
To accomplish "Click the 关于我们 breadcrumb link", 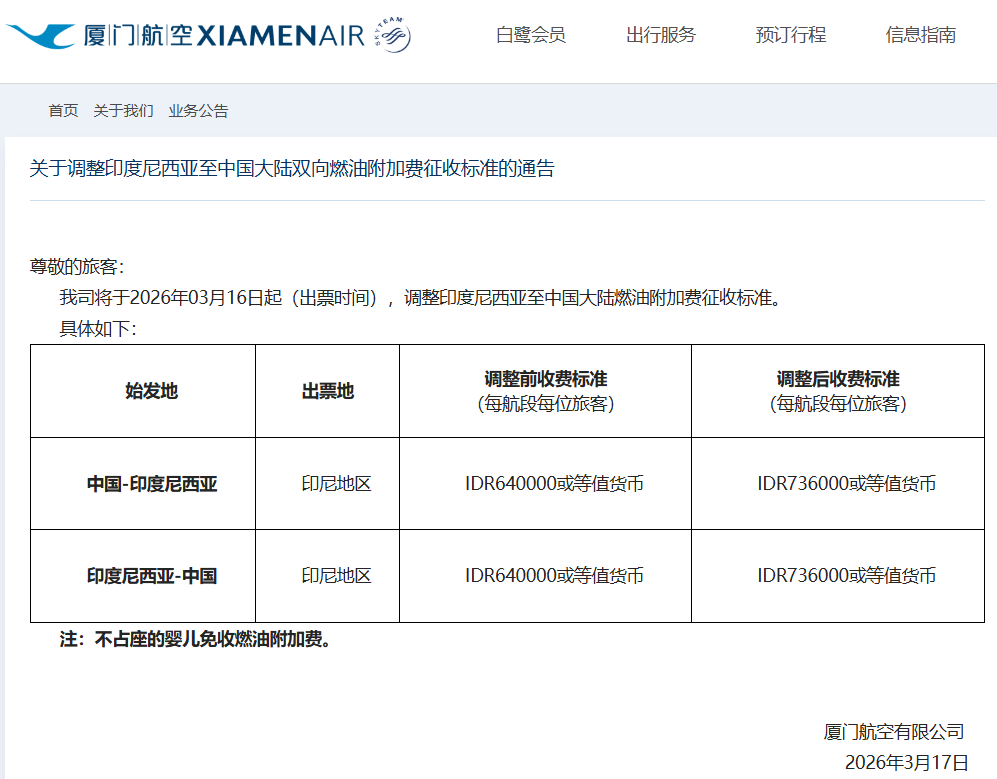I will click(x=123, y=111).
